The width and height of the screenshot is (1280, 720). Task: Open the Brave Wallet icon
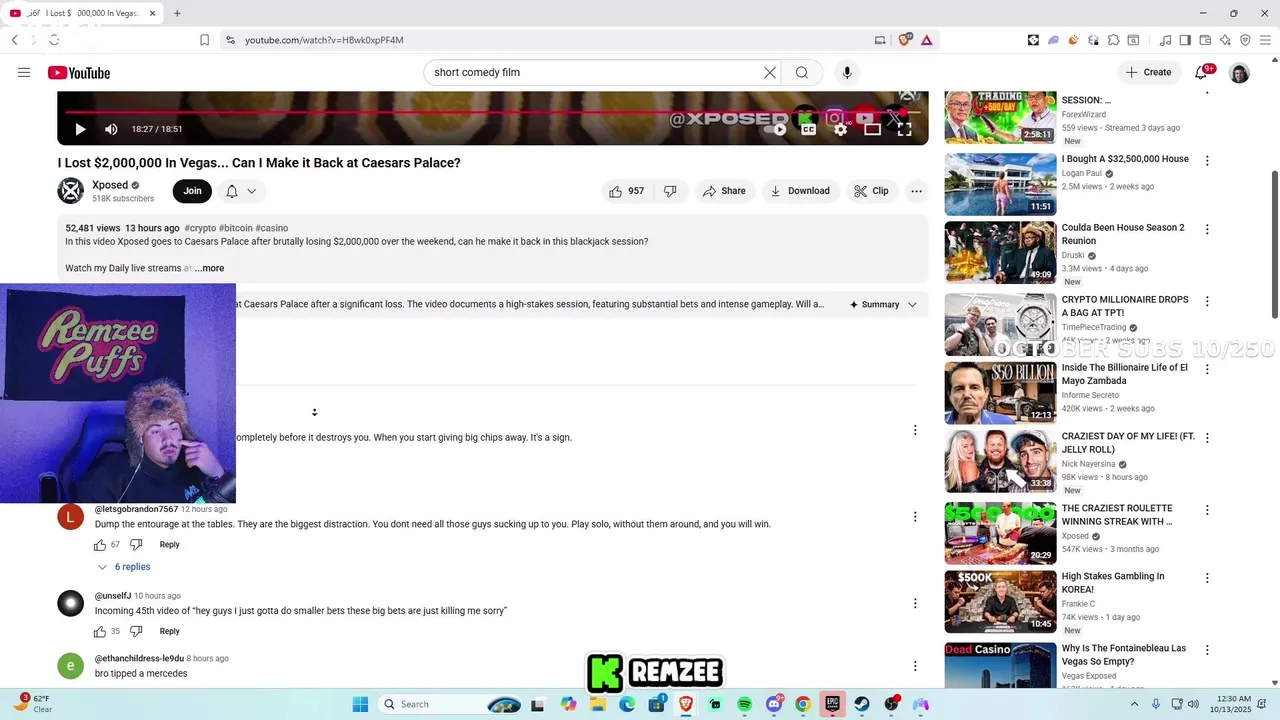pos(1205,40)
